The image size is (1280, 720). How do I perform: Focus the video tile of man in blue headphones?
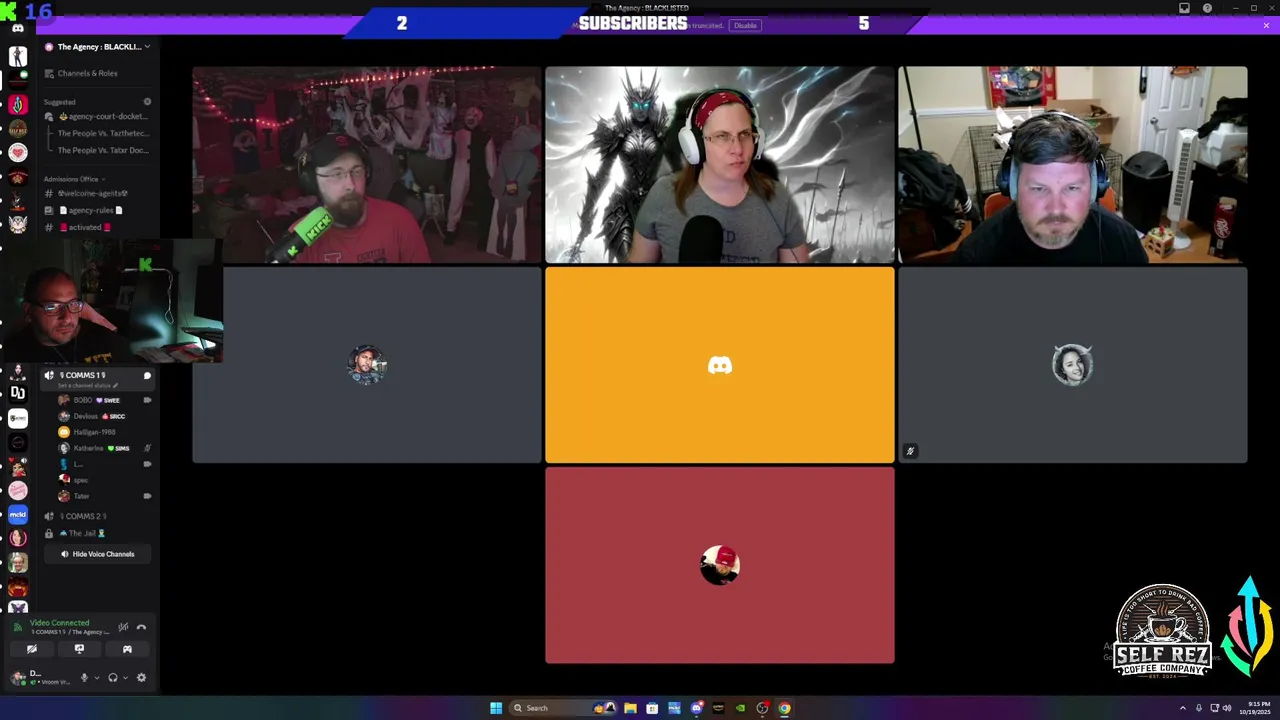[1073, 165]
